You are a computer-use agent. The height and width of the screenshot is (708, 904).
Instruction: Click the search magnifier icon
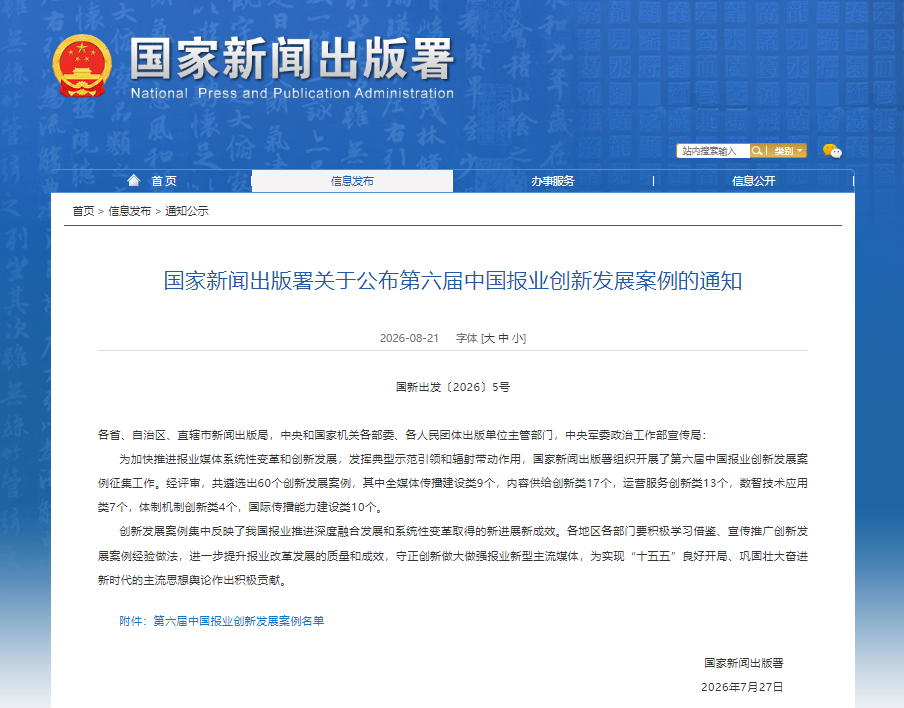tap(756, 151)
